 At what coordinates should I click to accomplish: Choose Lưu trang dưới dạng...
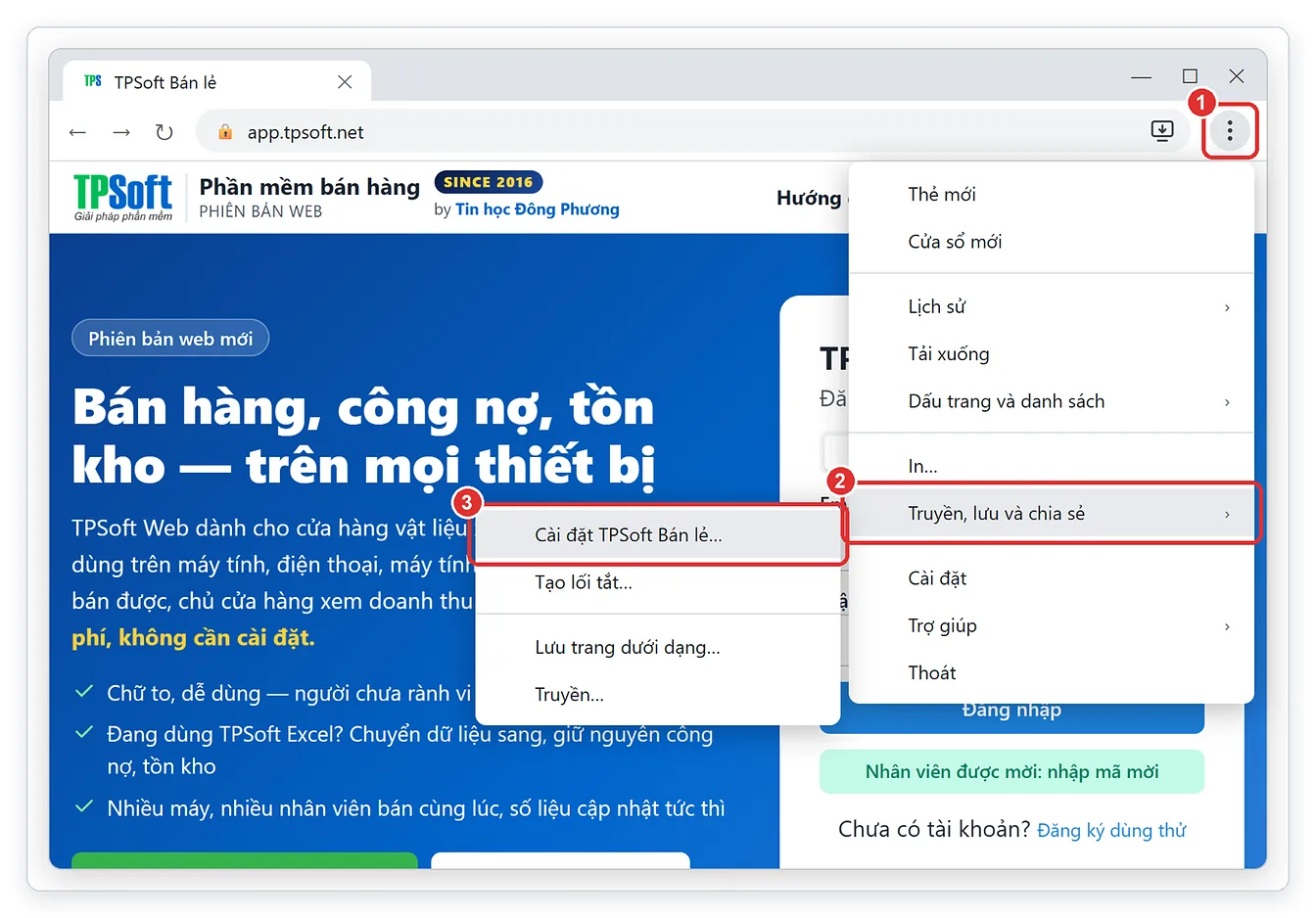(x=658, y=648)
